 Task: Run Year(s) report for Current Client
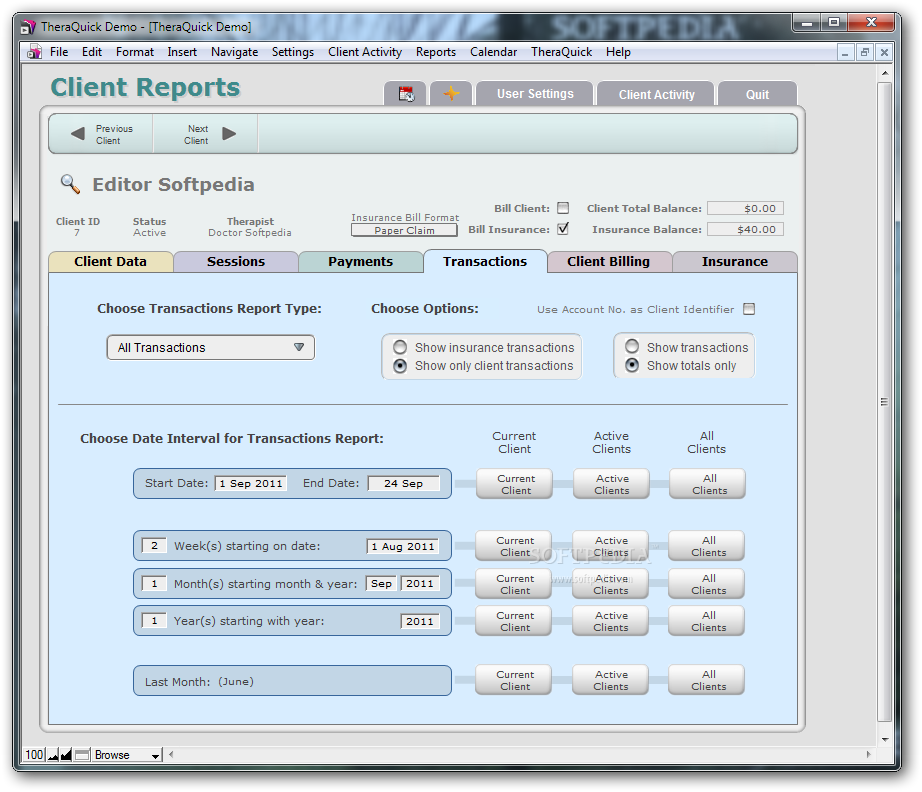(514, 621)
